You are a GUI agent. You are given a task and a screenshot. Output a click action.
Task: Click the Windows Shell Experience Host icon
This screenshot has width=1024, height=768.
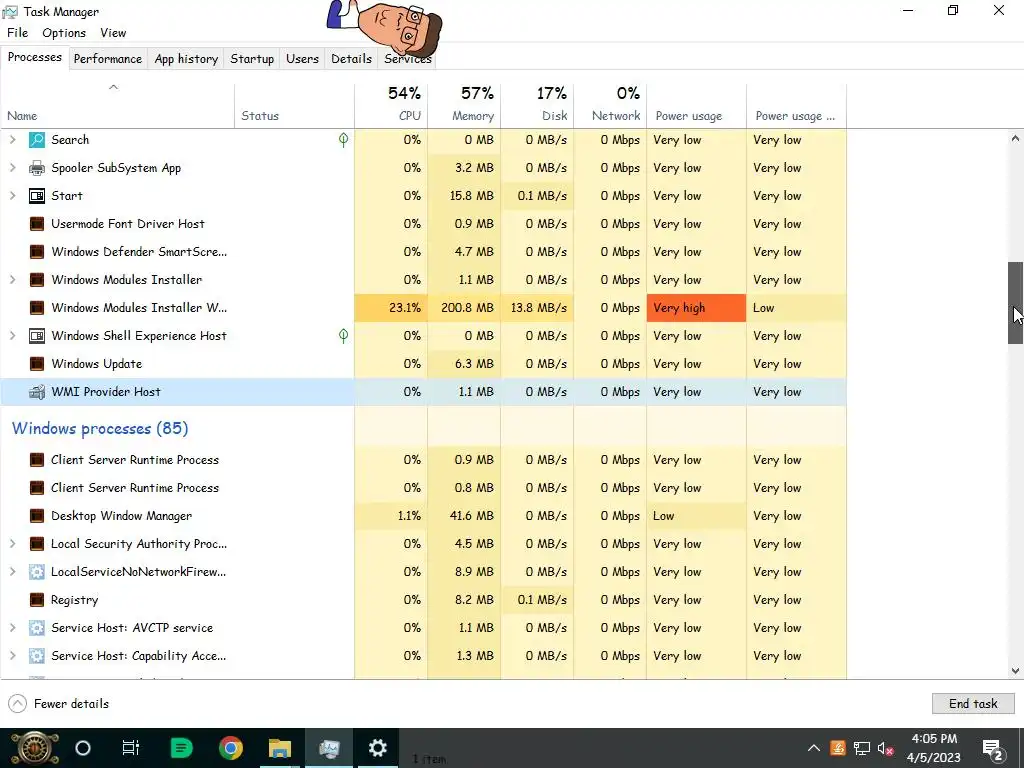tap(37, 336)
